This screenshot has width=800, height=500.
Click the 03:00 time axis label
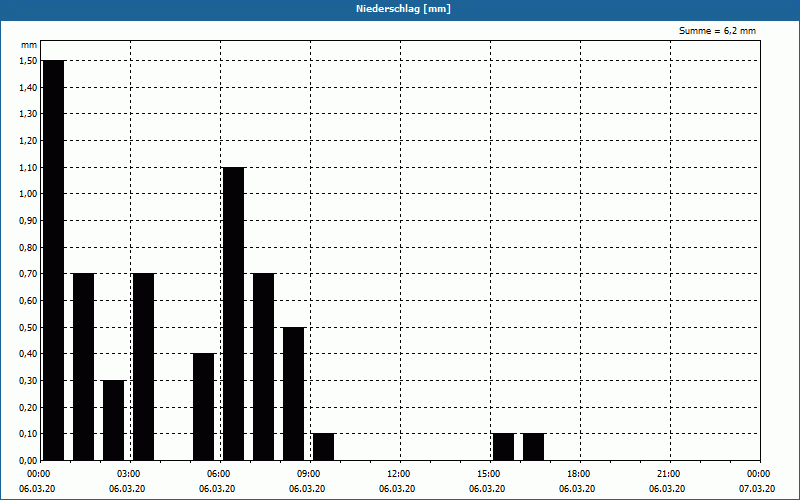129,474
